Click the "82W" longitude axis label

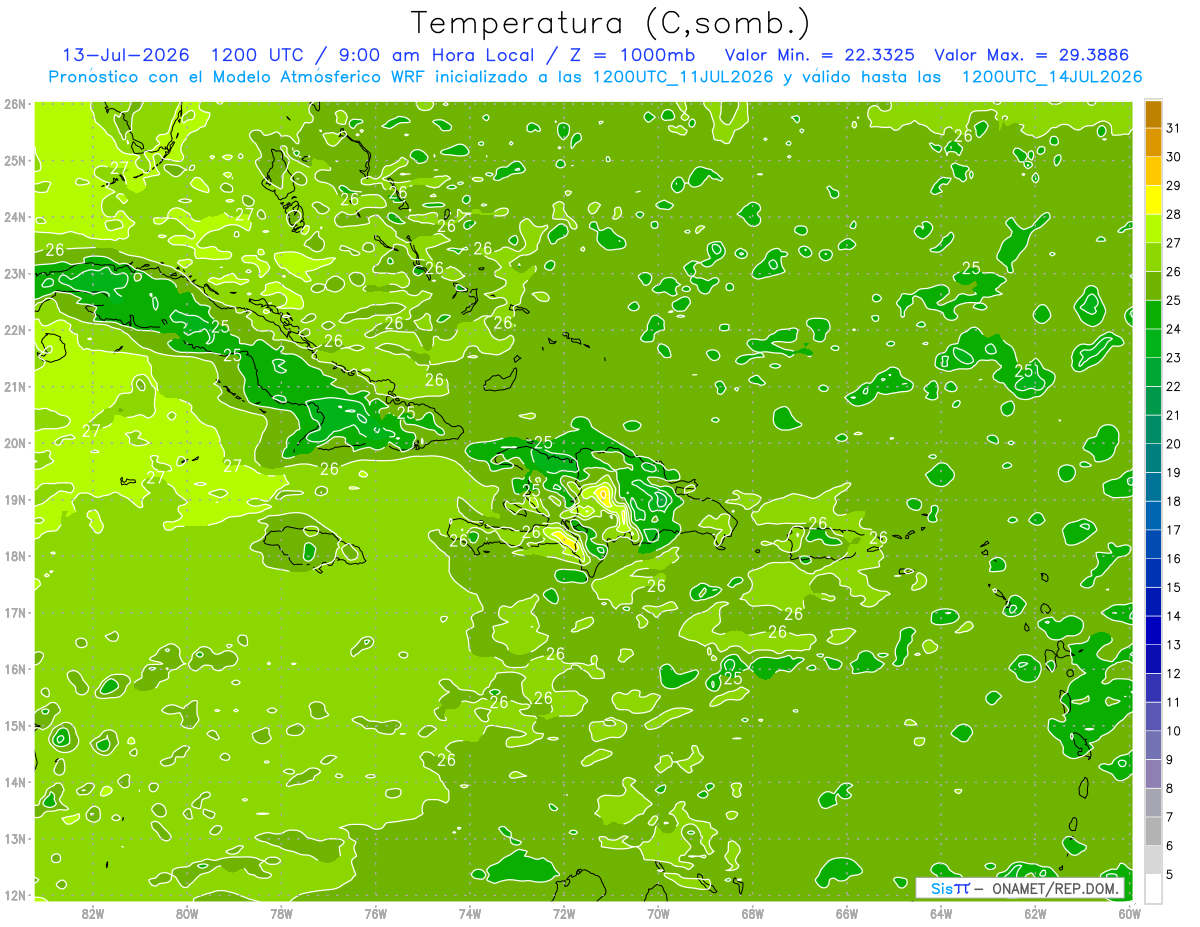tap(93, 913)
